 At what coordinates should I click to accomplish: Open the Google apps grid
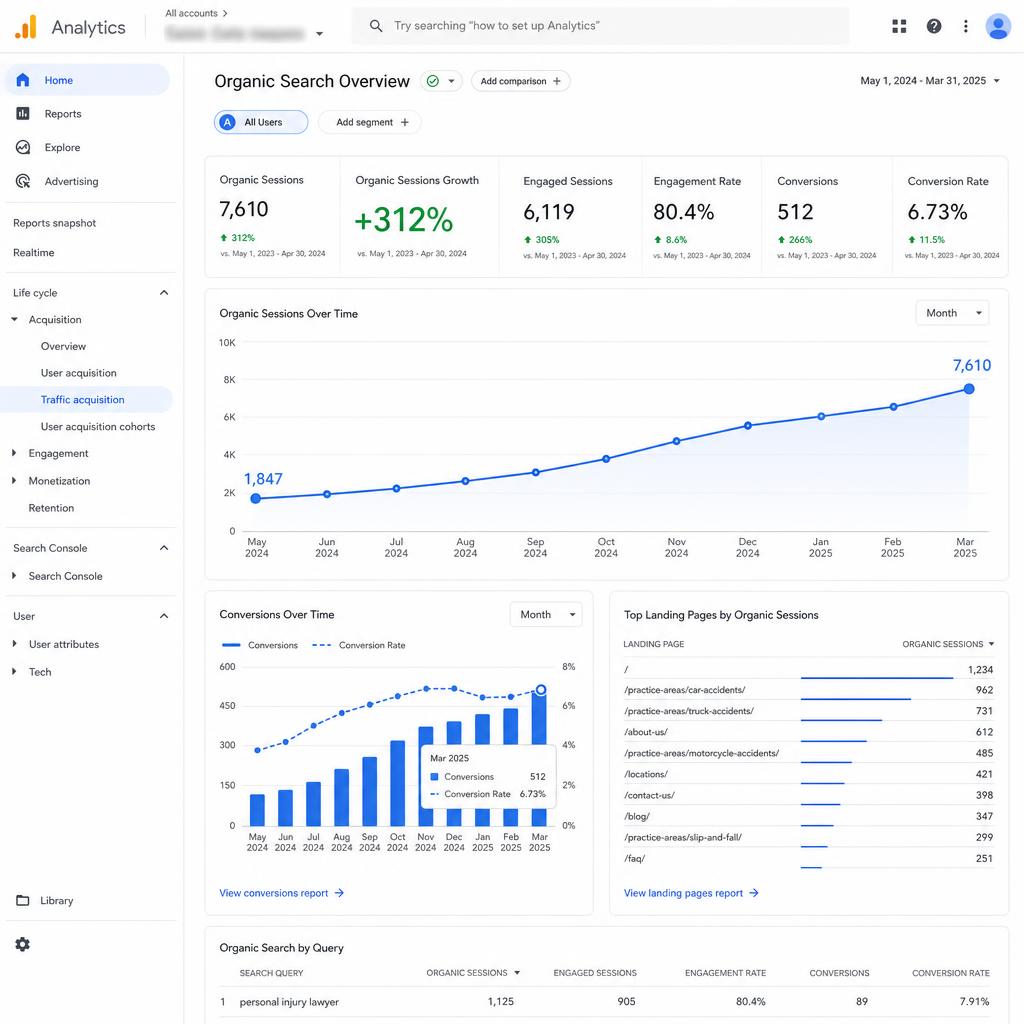click(899, 26)
